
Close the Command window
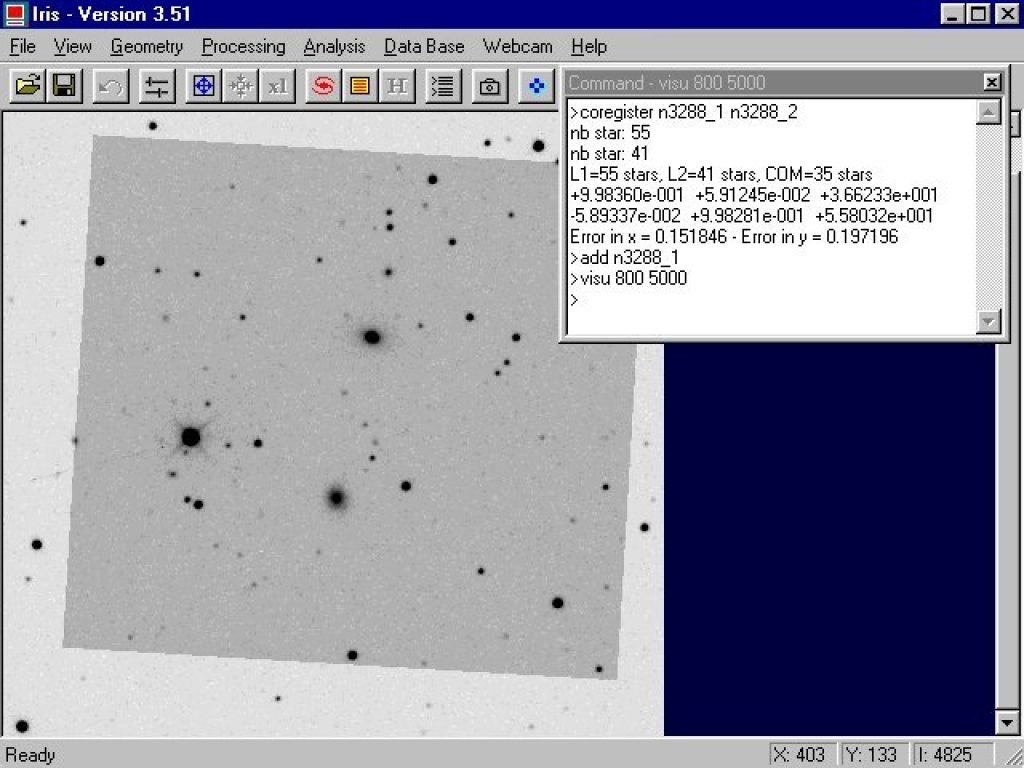pyautogui.click(x=992, y=82)
